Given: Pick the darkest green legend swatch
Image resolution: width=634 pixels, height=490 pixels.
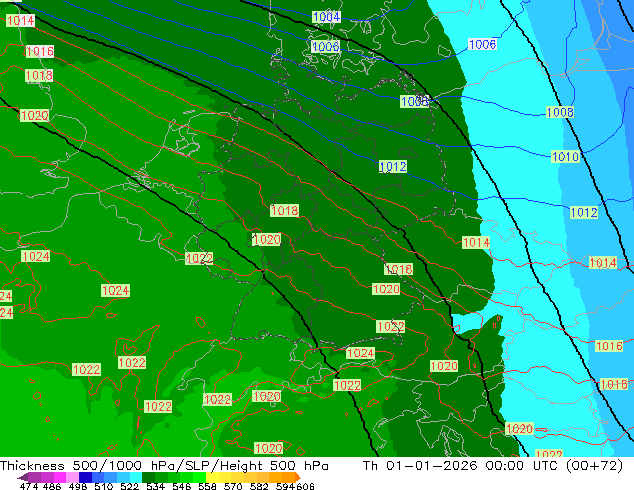Looking at the screenshot, I should coord(148,477).
